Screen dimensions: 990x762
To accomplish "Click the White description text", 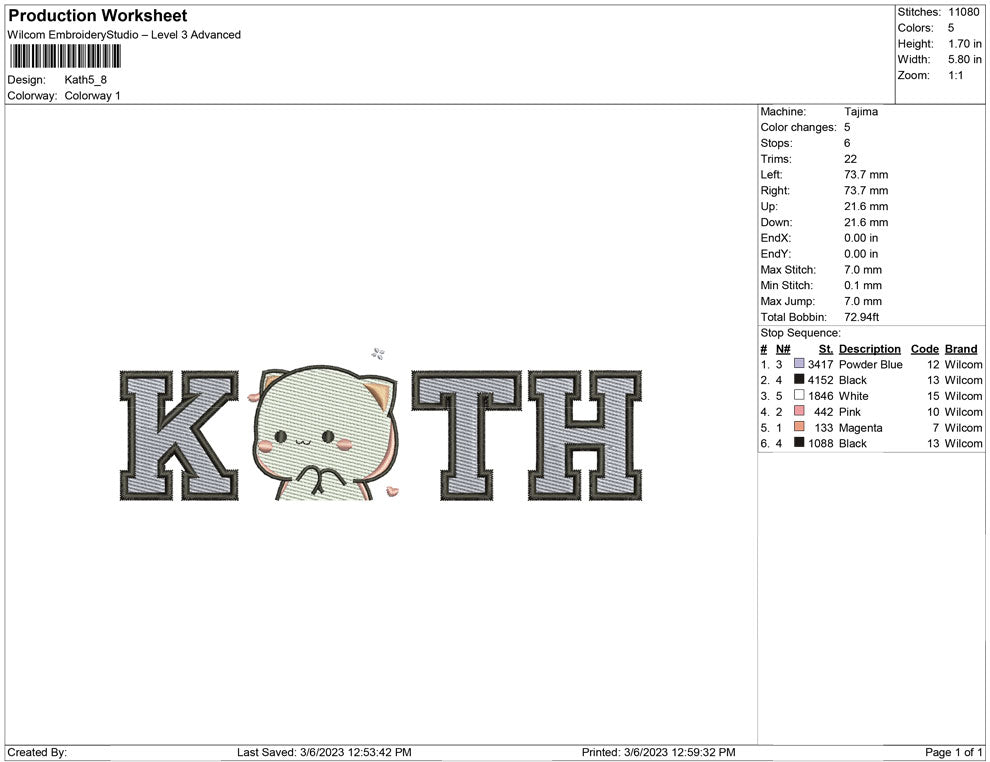I will [853, 395].
